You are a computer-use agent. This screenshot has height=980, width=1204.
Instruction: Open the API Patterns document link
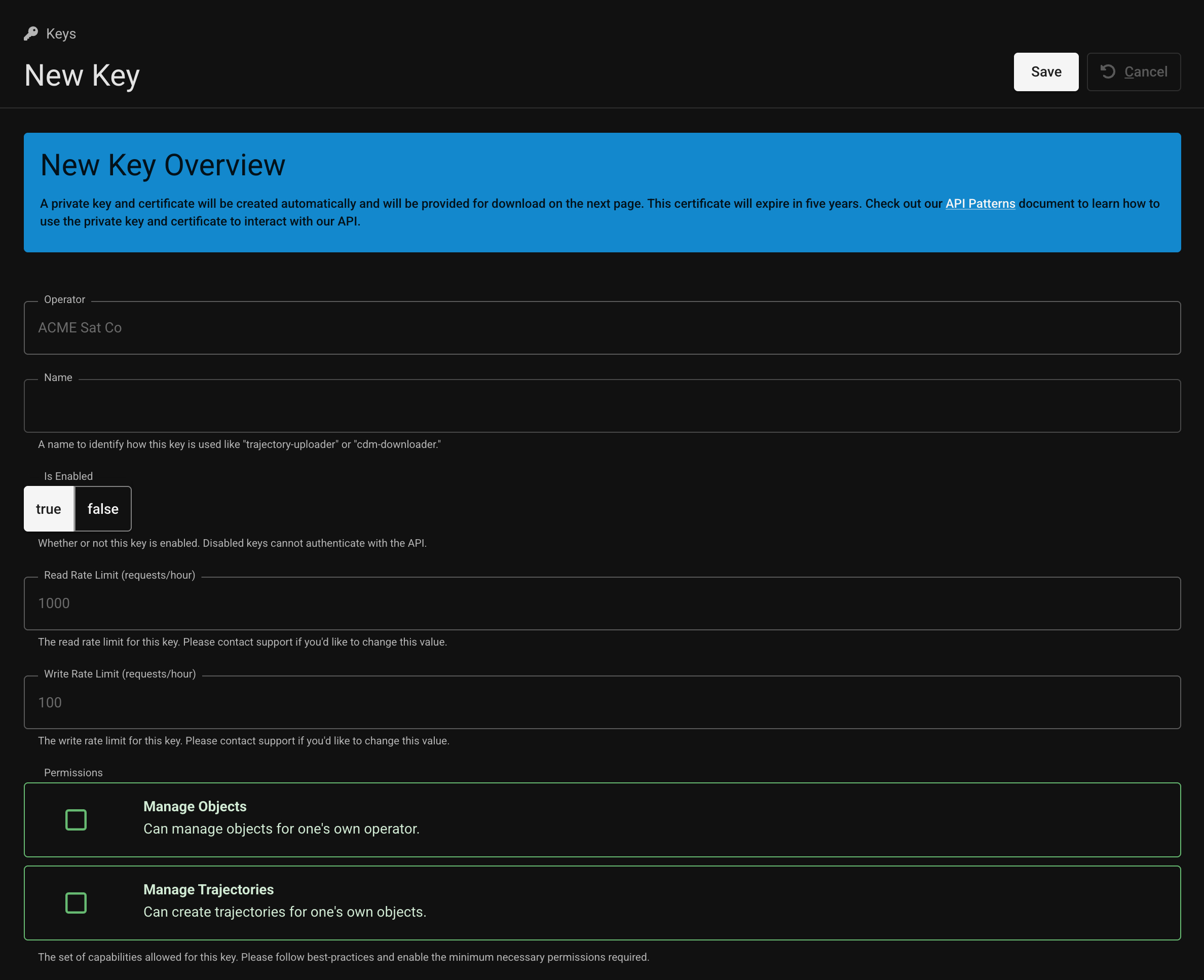(980, 204)
